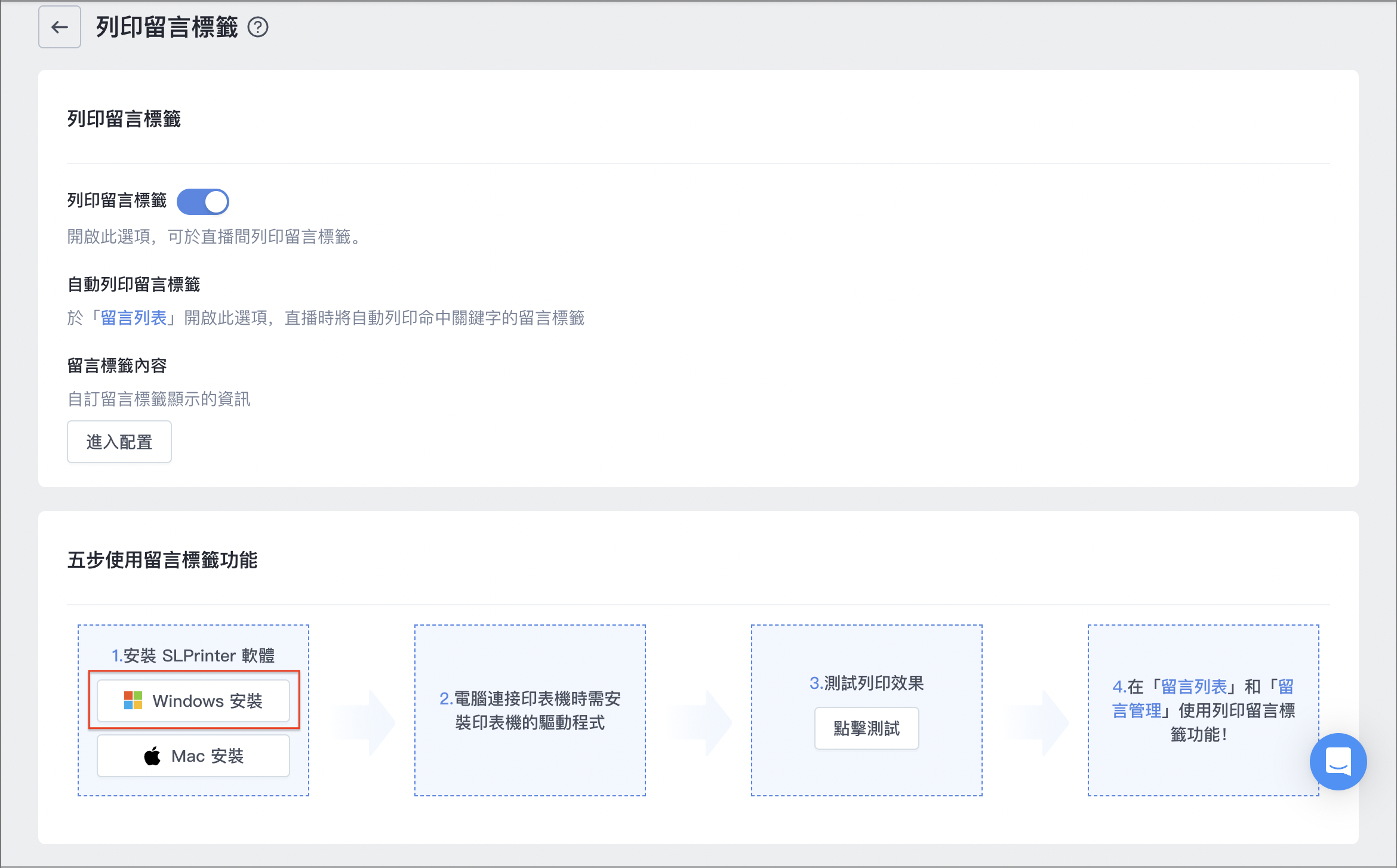This screenshot has width=1397, height=868.
Task: Click description 自訂留言標籤顯示的資訊
Action: [x=159, y=399]
